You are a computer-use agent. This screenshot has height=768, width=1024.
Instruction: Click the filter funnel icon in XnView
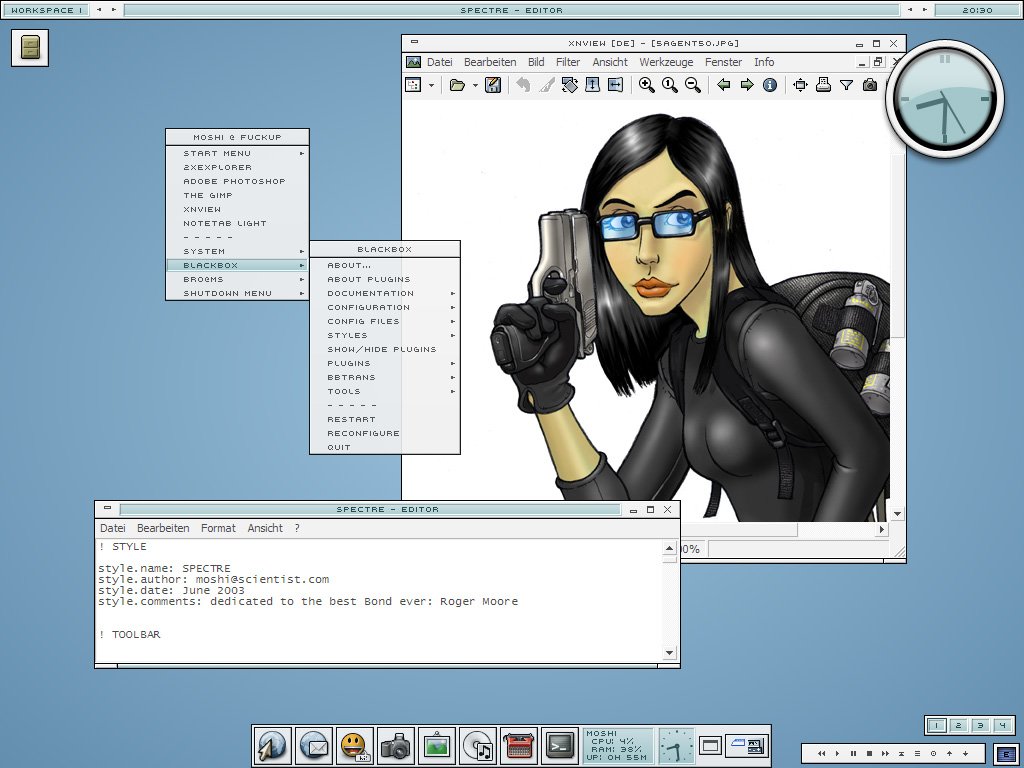coord(846,85)
